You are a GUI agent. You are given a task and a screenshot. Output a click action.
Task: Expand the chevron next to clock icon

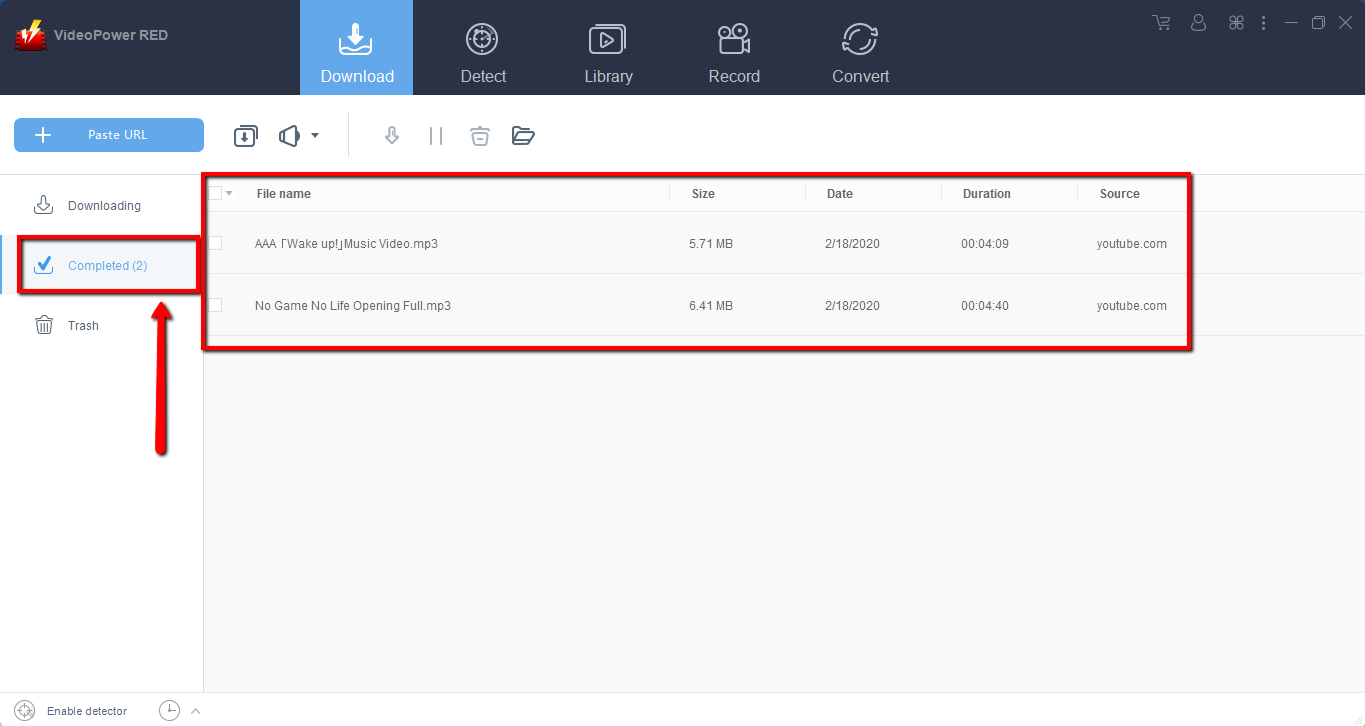tap(195, 711)
